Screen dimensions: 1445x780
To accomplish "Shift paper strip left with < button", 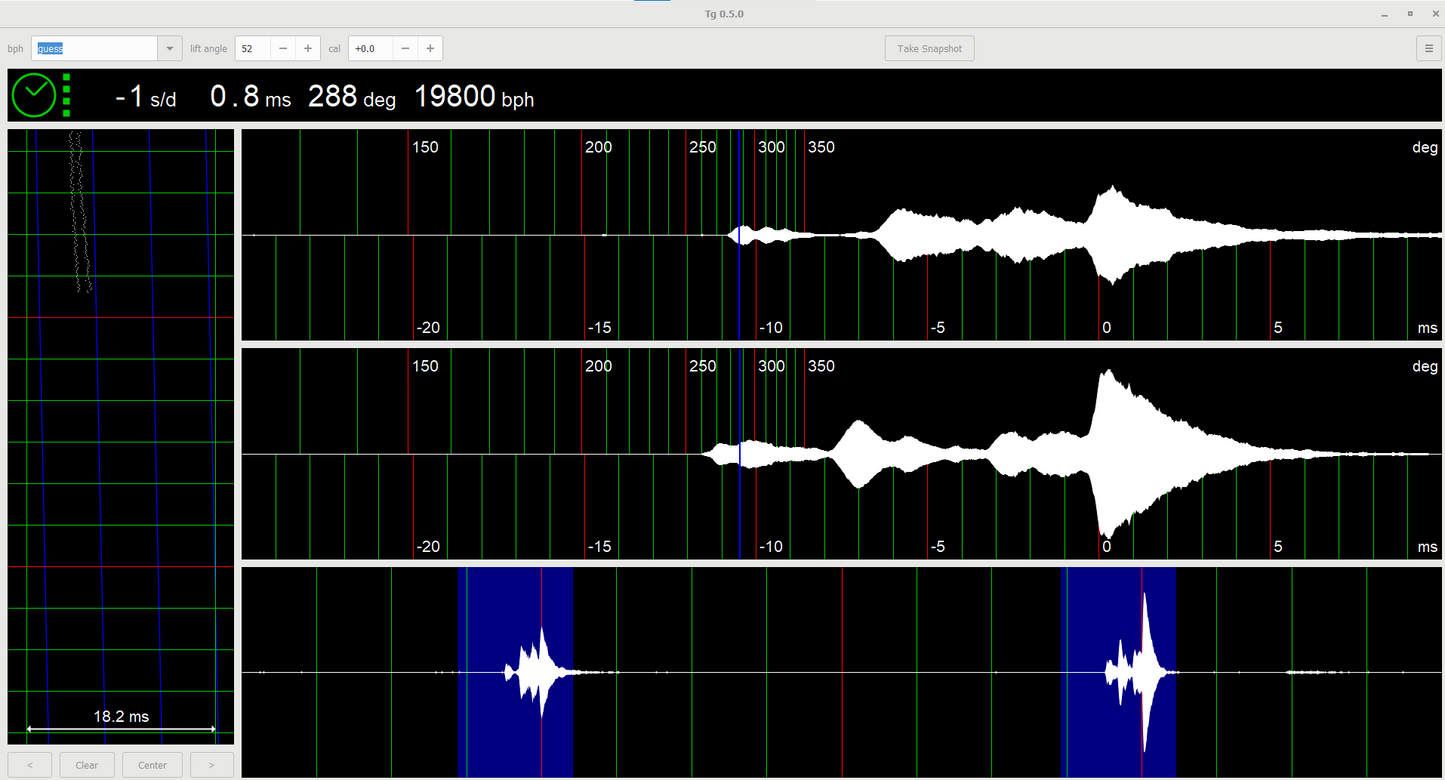I will tap(30, 765).
